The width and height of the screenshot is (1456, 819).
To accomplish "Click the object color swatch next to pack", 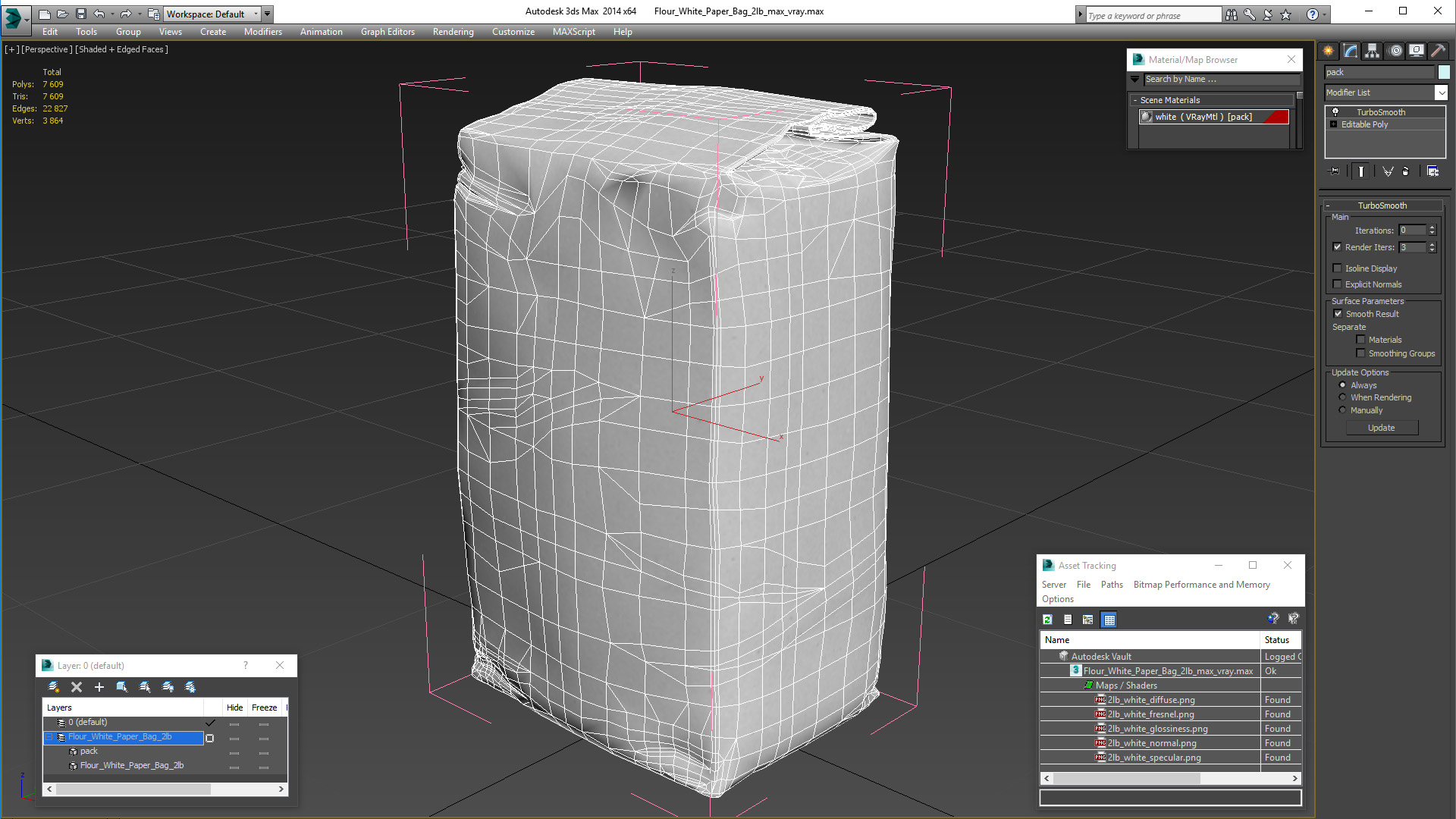I will point(1444,72).
